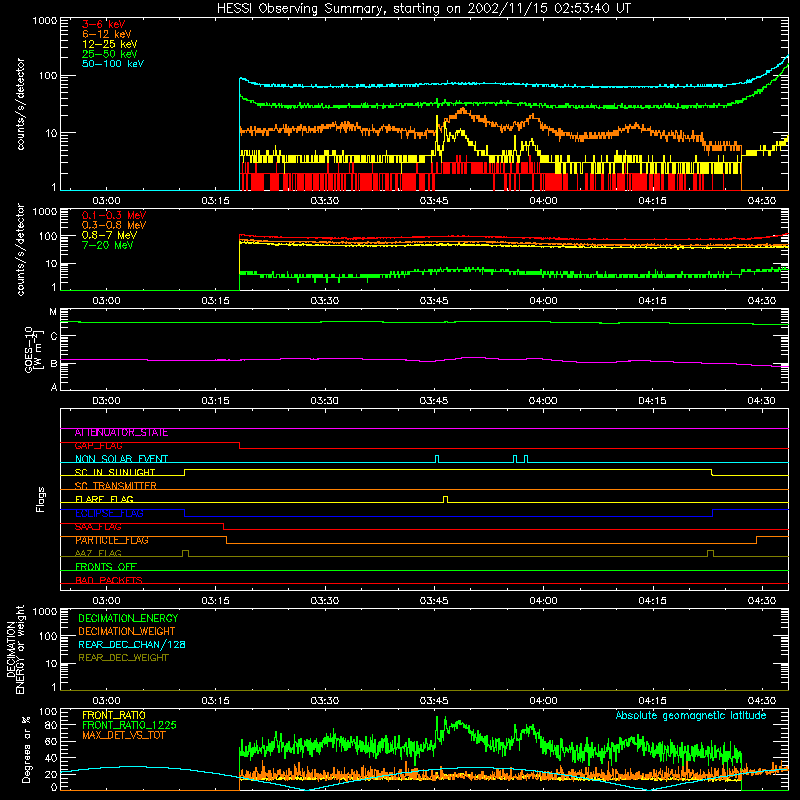Screen dimensions: 800x800
Task: Click the 0.3-0.8 MeV legend label
Action: coord(114,225)
